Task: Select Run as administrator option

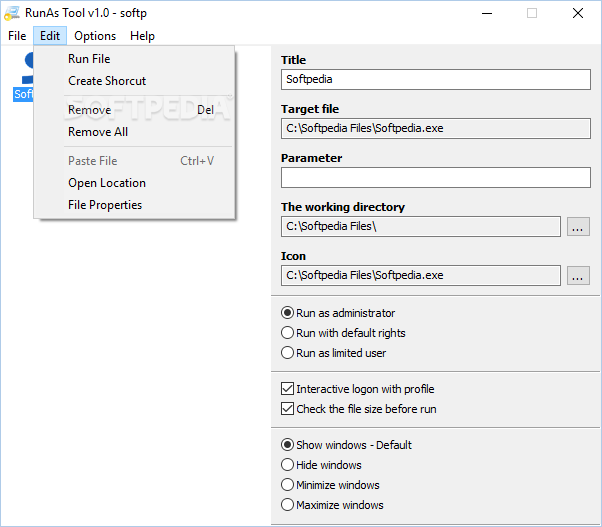Action: [x=338, y=313]
